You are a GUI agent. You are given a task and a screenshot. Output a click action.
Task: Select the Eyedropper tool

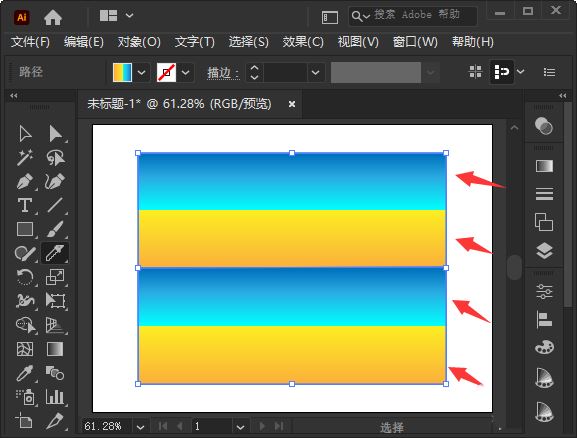[25, 373]
